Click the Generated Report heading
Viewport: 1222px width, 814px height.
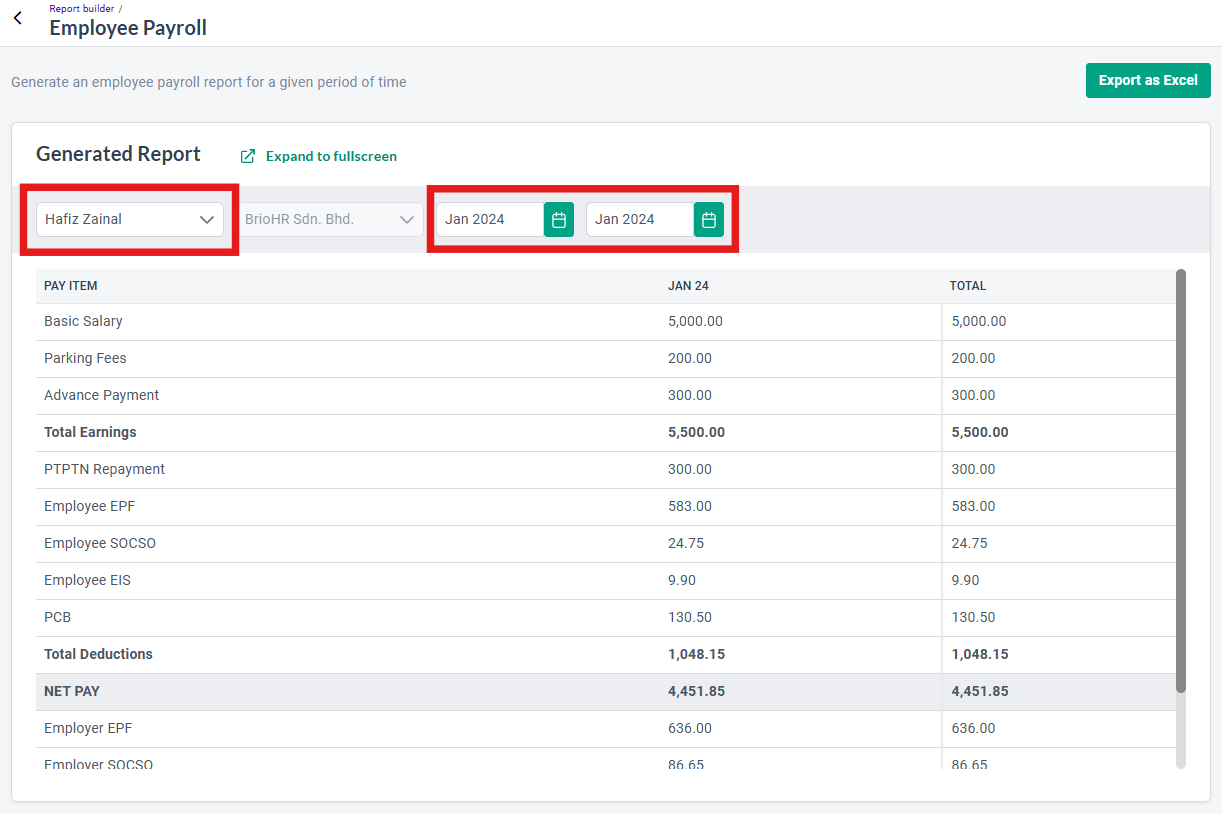point(118,154)
